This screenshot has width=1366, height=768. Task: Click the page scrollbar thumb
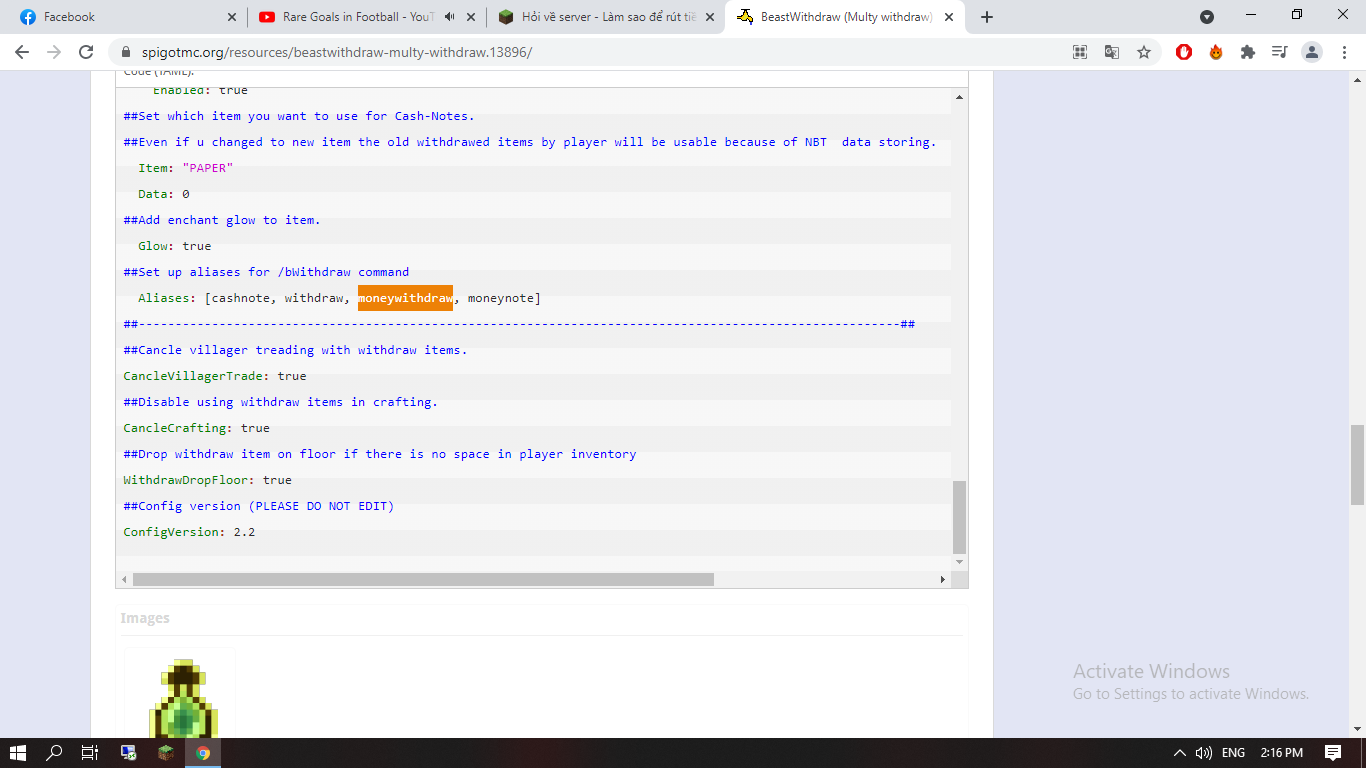pyautogui.click(x=1357, y=465)
